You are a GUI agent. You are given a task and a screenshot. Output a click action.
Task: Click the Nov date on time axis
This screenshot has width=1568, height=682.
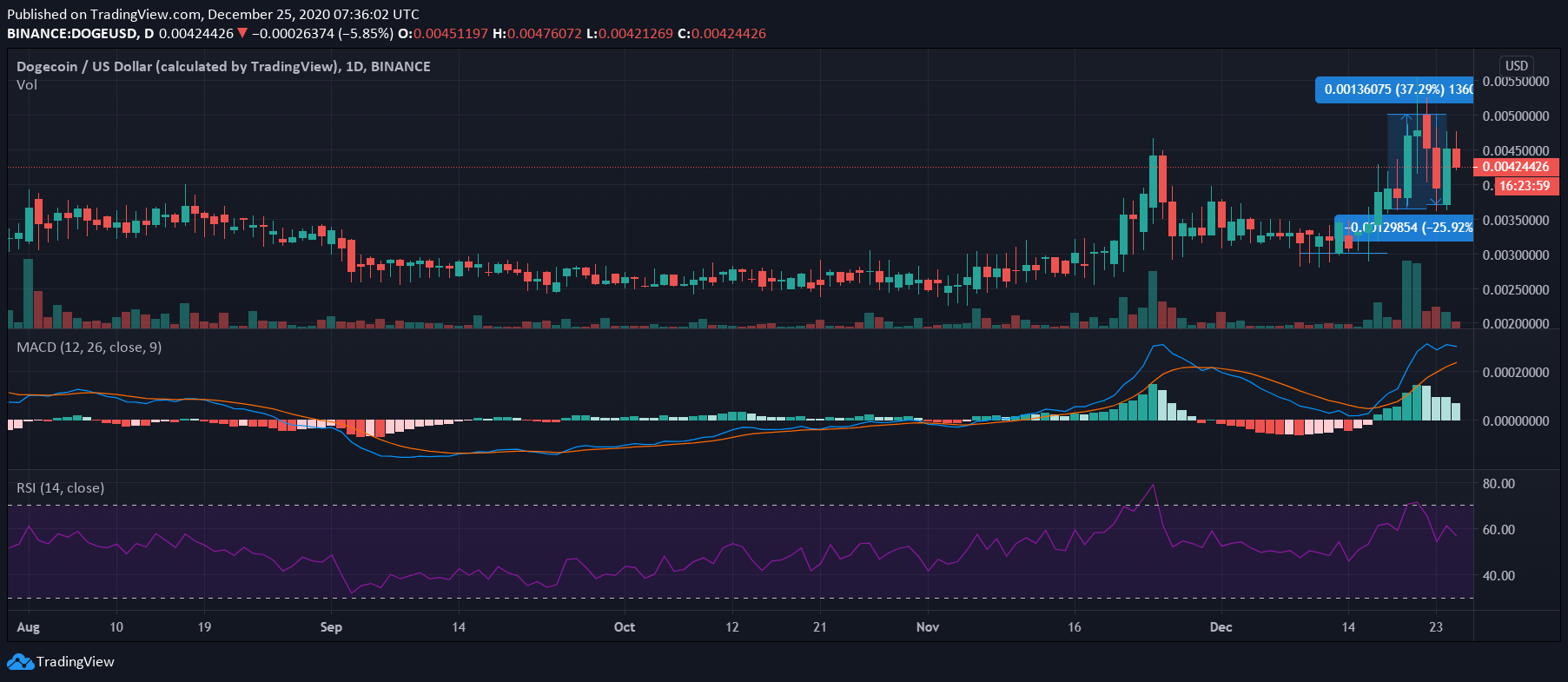(928, 626)
